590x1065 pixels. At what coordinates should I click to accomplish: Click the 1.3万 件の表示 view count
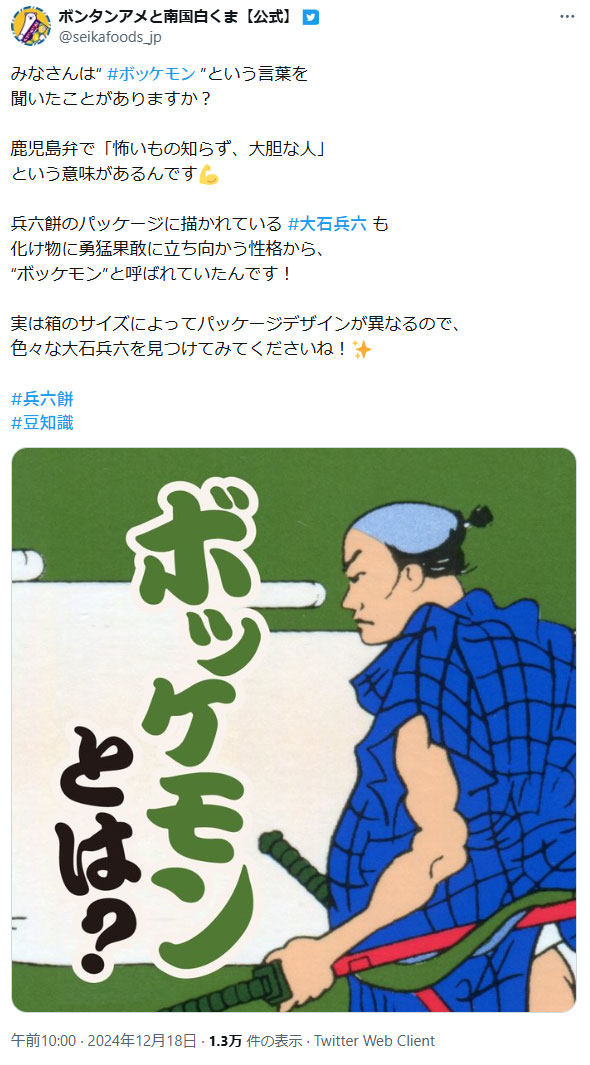pos(255,1041)
